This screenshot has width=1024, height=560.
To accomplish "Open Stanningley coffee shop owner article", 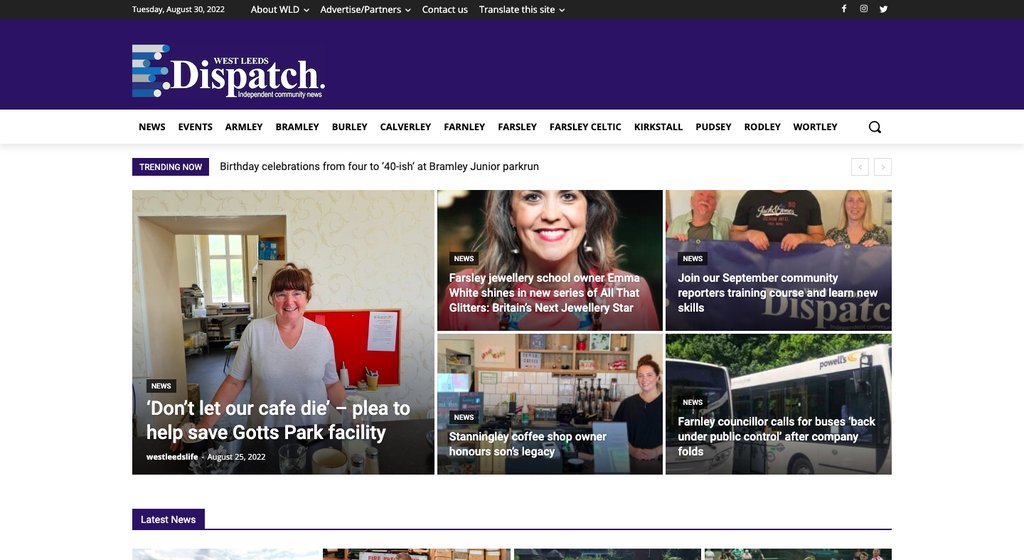I will pyautogui.click(x=528, y=444).
